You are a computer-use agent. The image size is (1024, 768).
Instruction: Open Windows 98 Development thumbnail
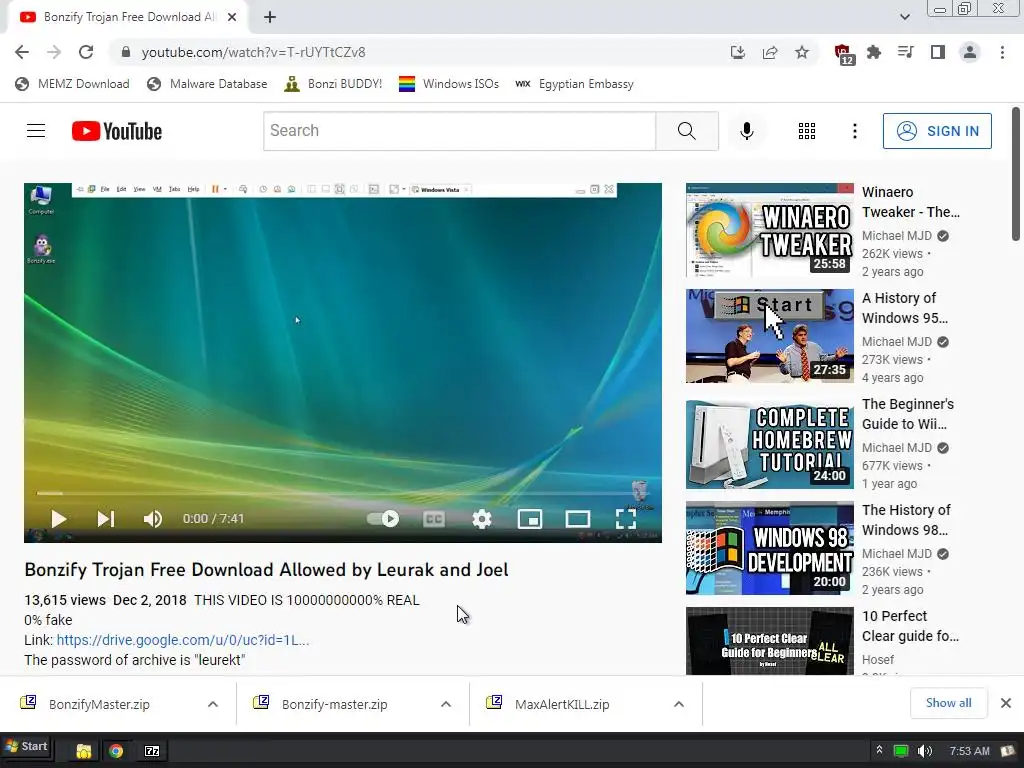(x=769, y=548)
